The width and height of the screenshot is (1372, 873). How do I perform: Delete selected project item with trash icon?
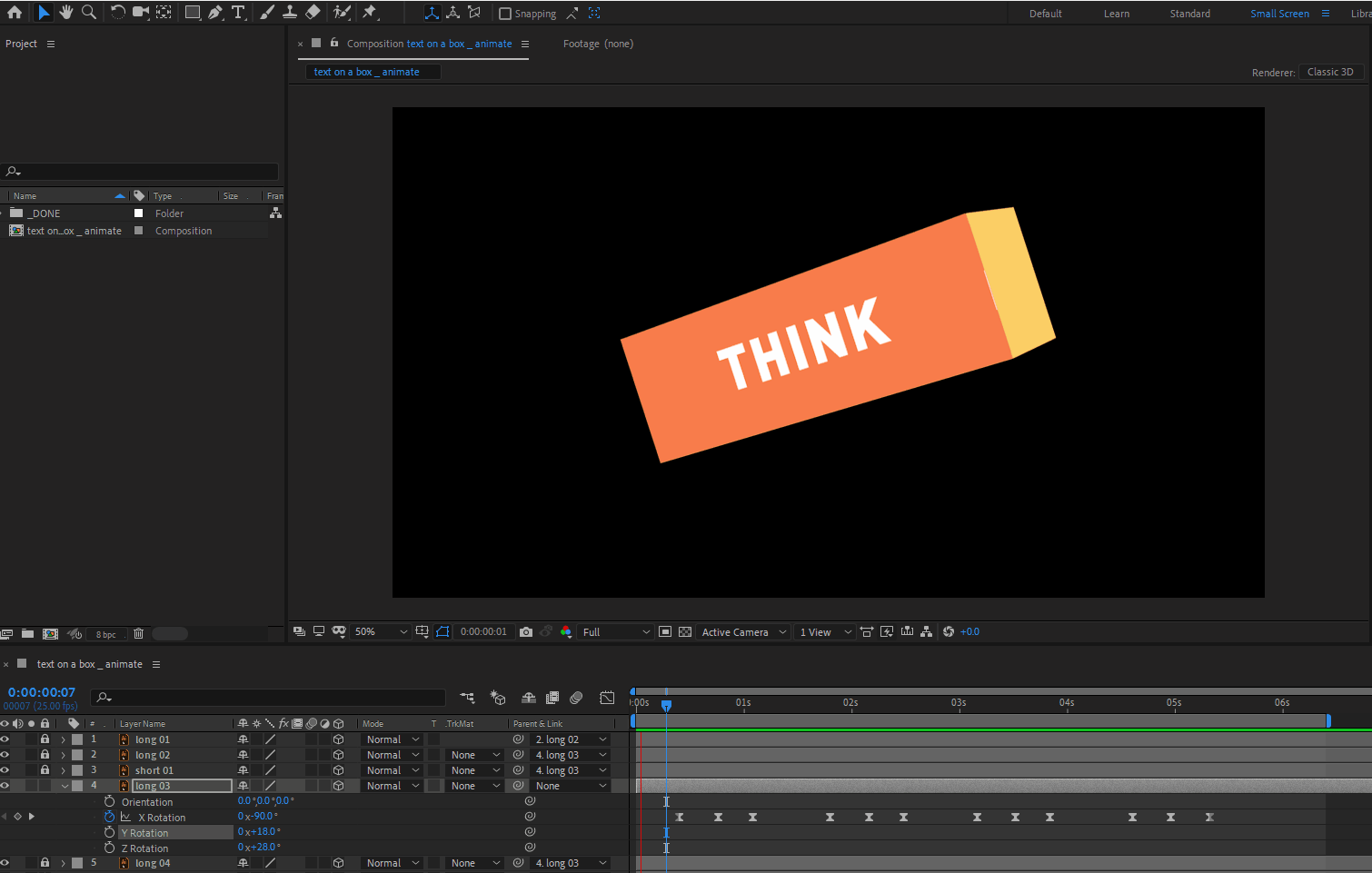[x=139, y=634]
